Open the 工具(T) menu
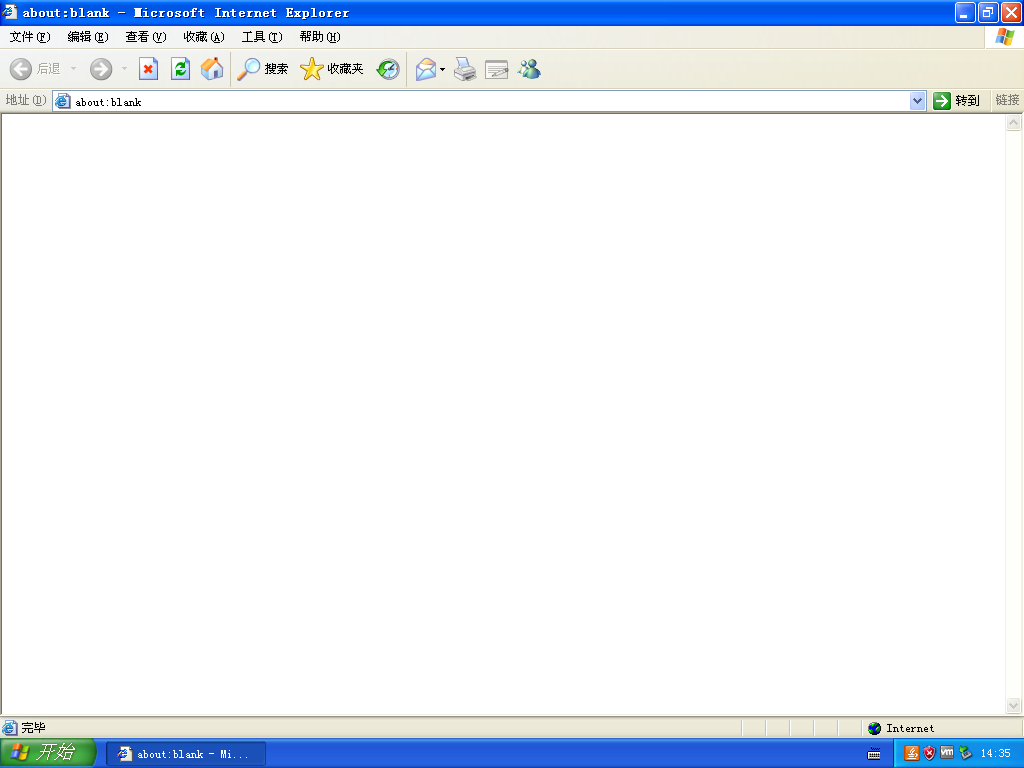The height and width of the screenshot is (768, 1024). [263, 37]
